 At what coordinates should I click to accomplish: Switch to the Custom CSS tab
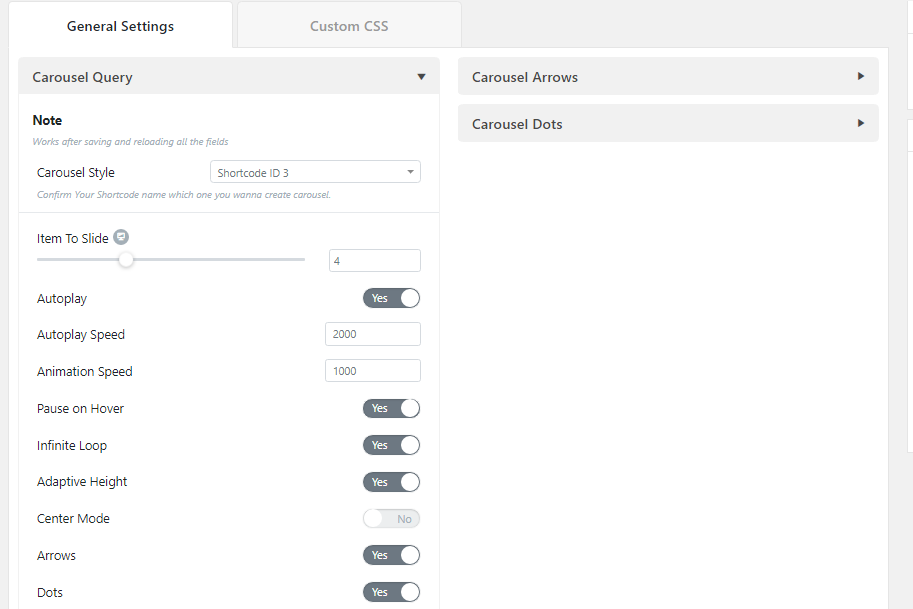pos(349,26)
